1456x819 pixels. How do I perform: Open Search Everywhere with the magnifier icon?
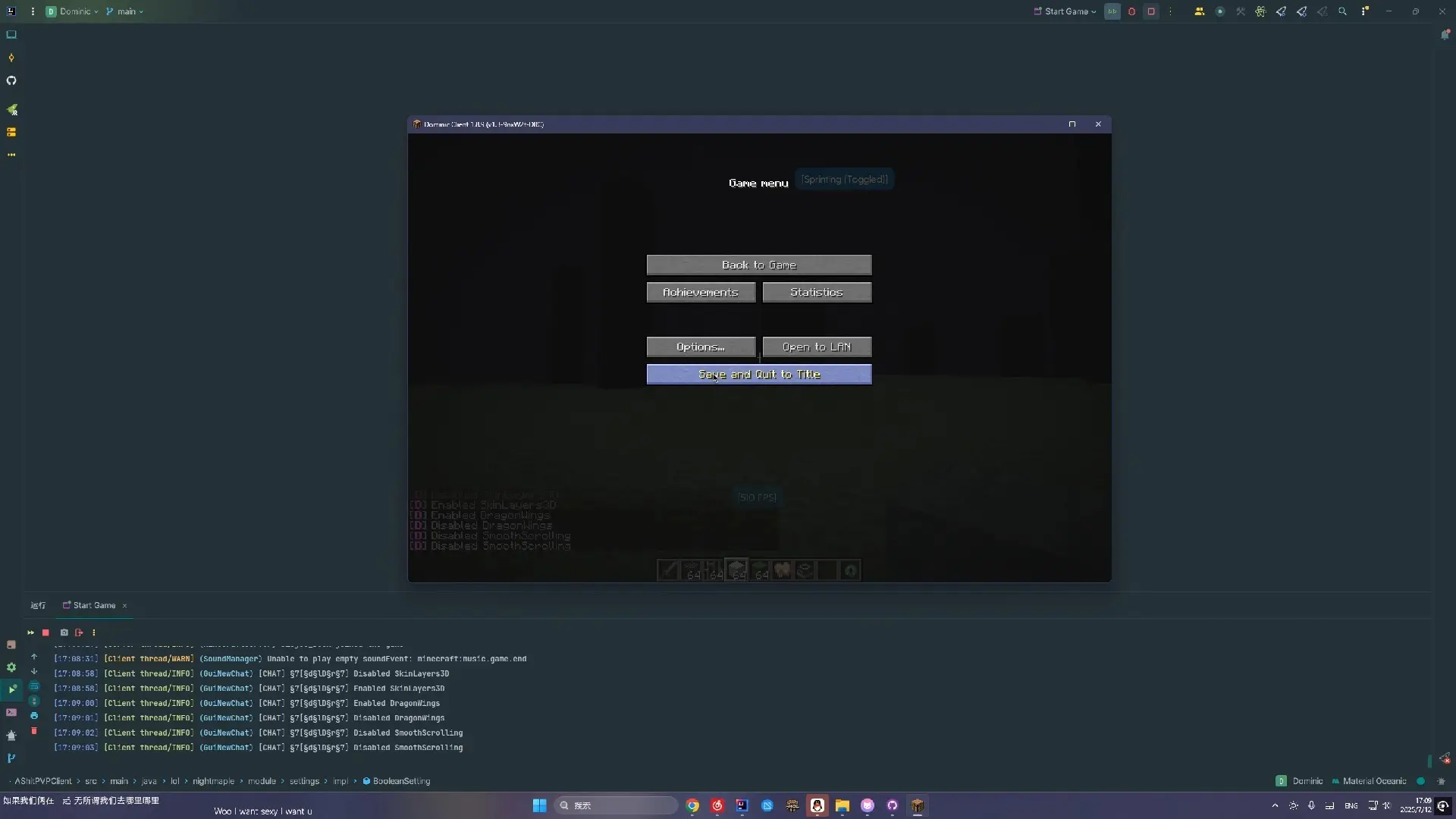click(x=1342, y=11)
